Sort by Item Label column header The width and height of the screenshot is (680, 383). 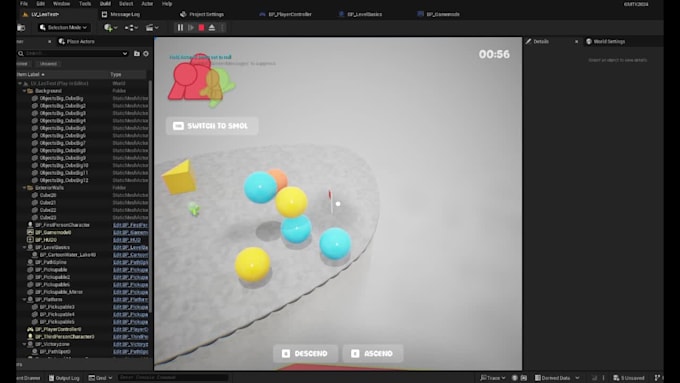[x=30, y=75]
